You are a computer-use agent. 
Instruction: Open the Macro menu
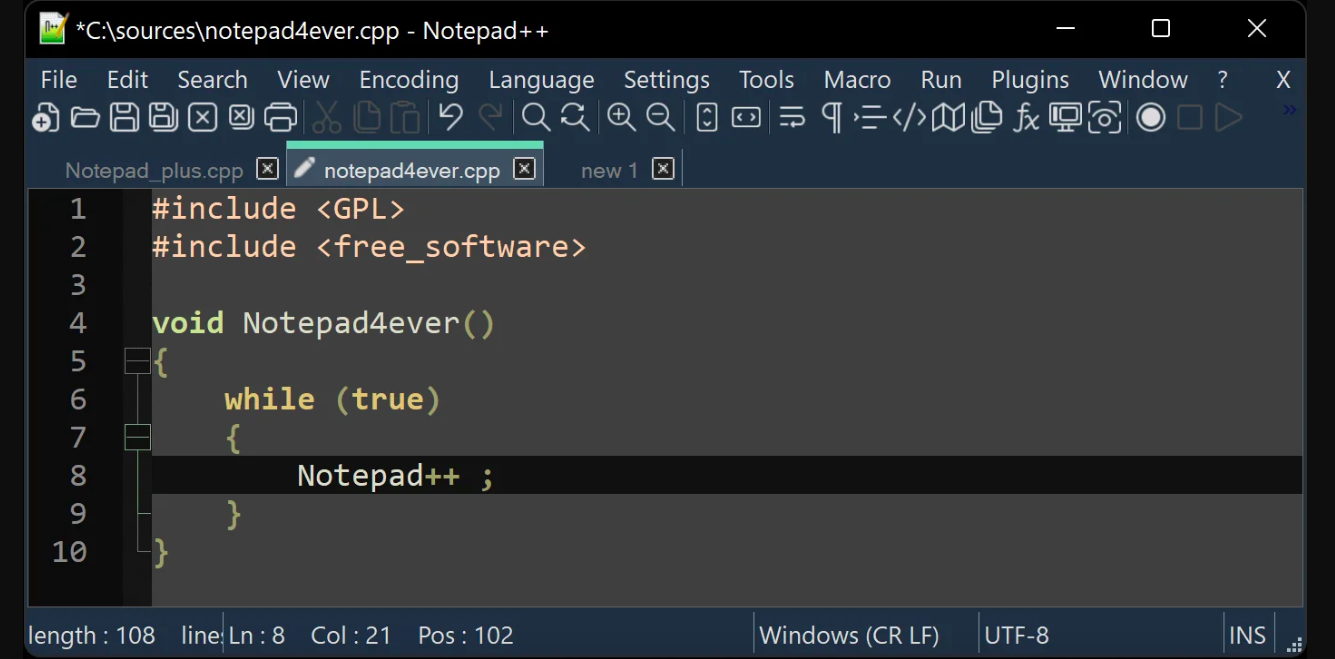point(857,80)
